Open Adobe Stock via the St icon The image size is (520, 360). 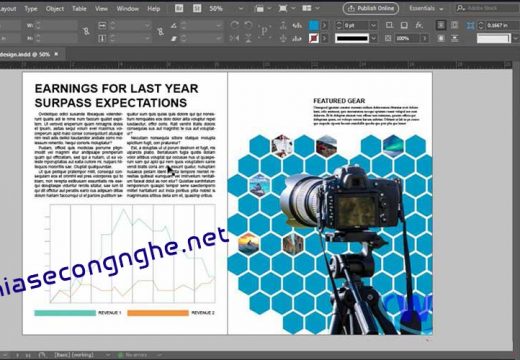coord(197,8)
